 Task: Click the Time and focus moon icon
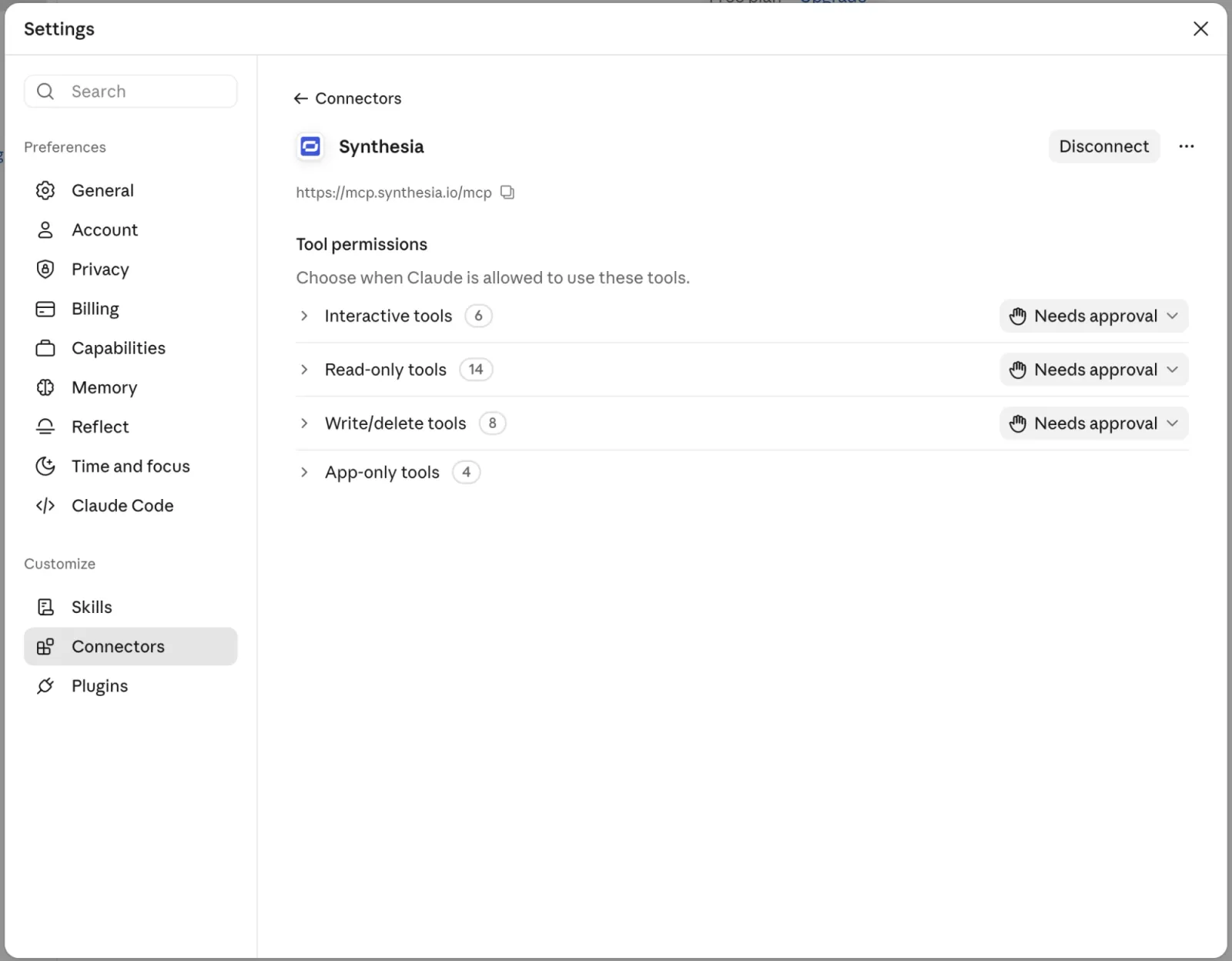pyautogui.click(x=45, y=466)
